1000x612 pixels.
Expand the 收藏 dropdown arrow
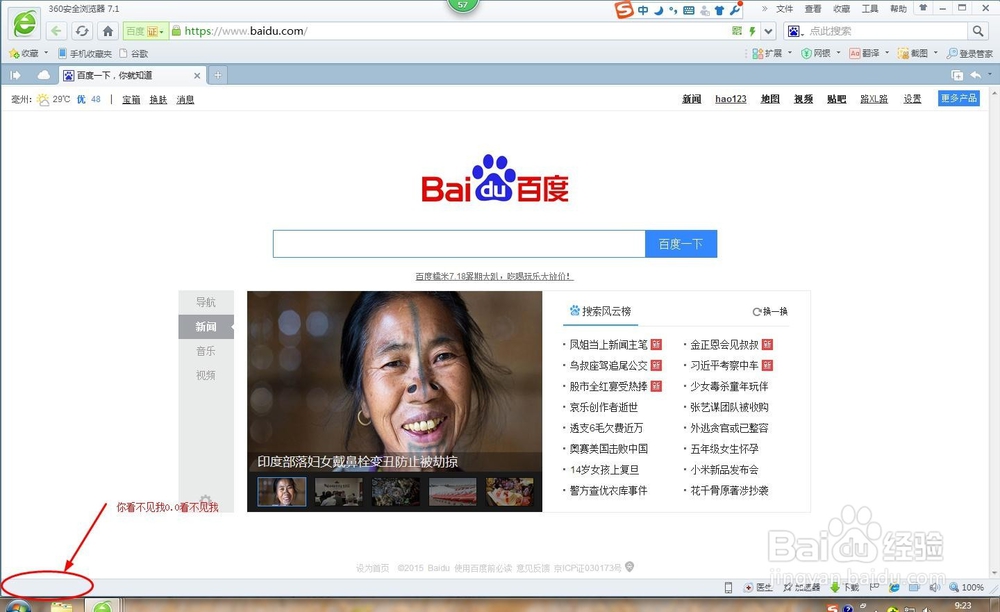[x=46, y=53]
